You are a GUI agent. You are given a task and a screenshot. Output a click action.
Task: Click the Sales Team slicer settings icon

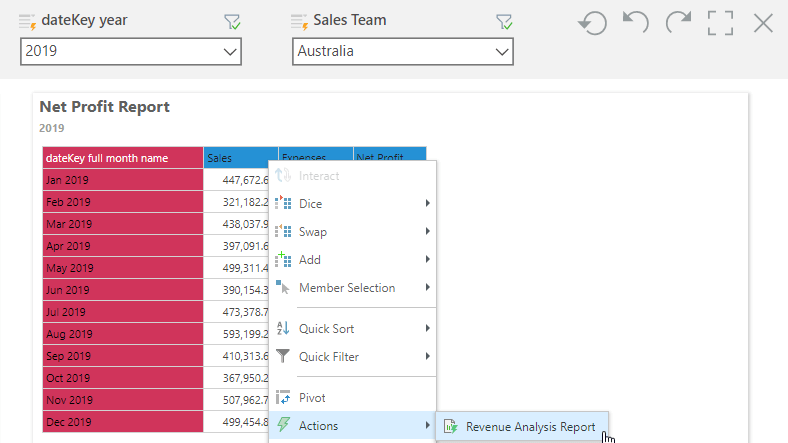click(x=299, y=22)
